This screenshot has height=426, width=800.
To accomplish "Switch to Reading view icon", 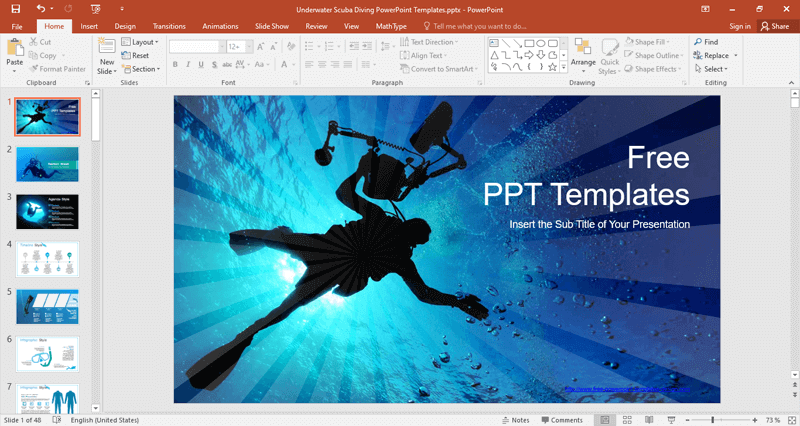I will 649,419.
